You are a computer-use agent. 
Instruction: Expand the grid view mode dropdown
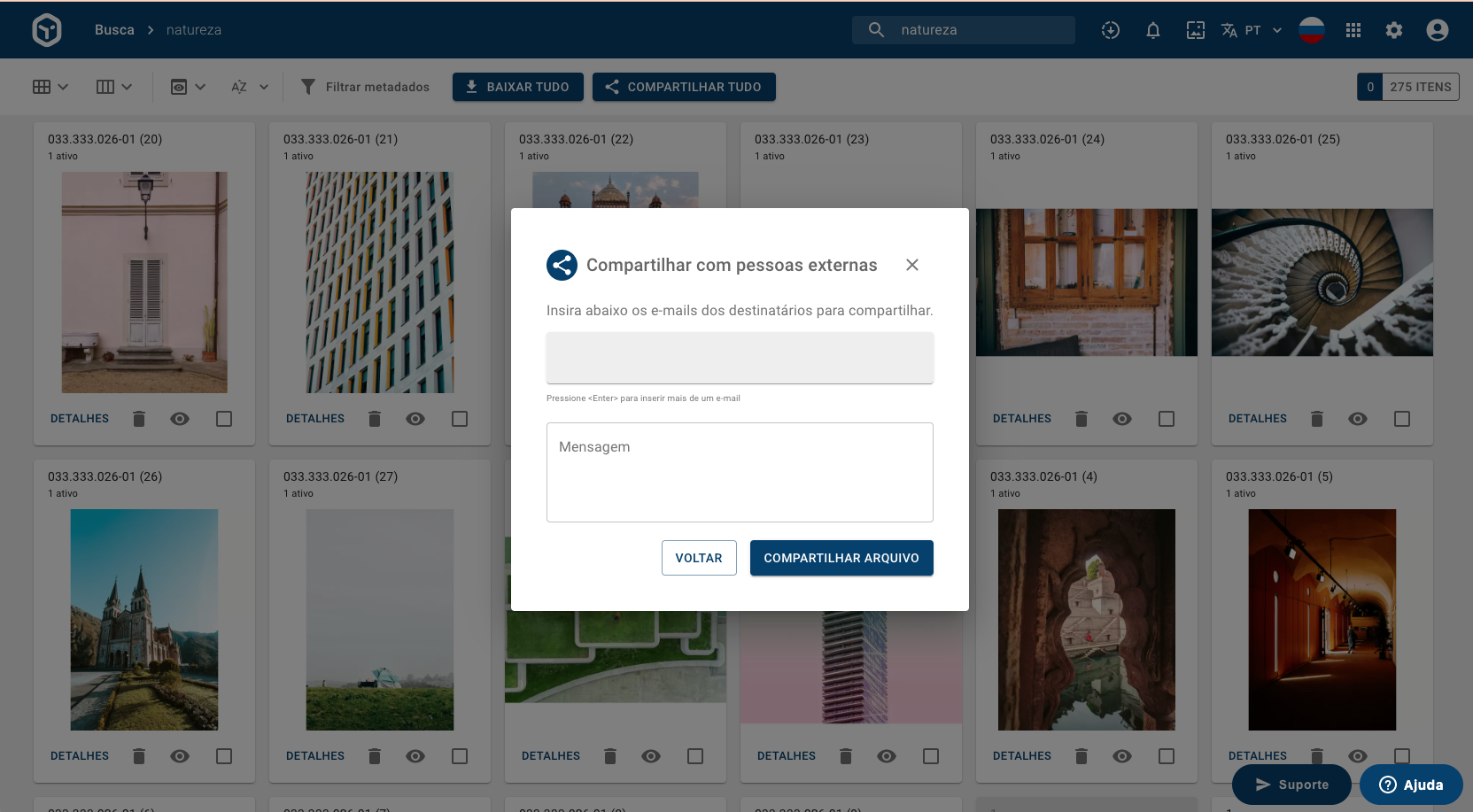pos(50,87)
